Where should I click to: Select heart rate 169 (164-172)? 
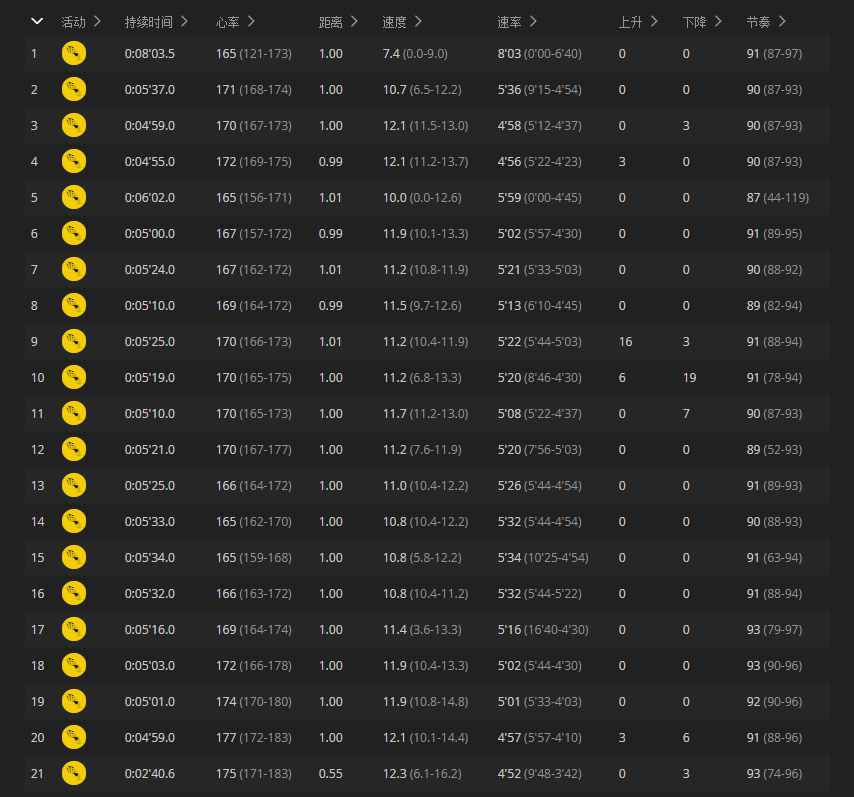(254, 305)
